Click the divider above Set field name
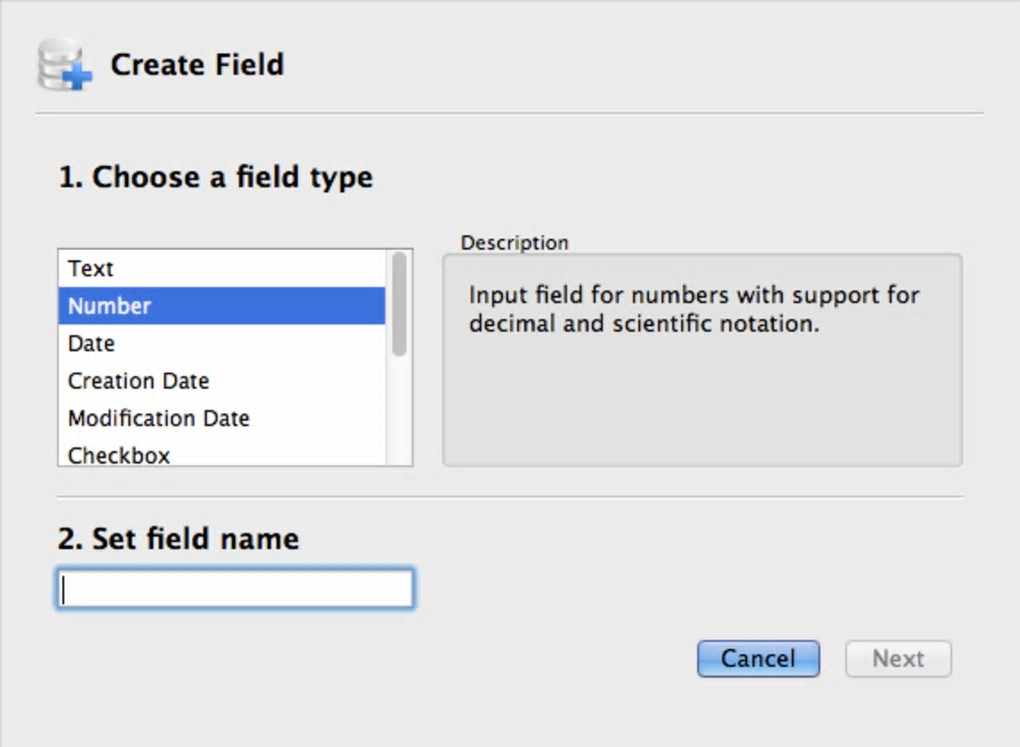1020x747 pixels. click(x=510, y=496)
